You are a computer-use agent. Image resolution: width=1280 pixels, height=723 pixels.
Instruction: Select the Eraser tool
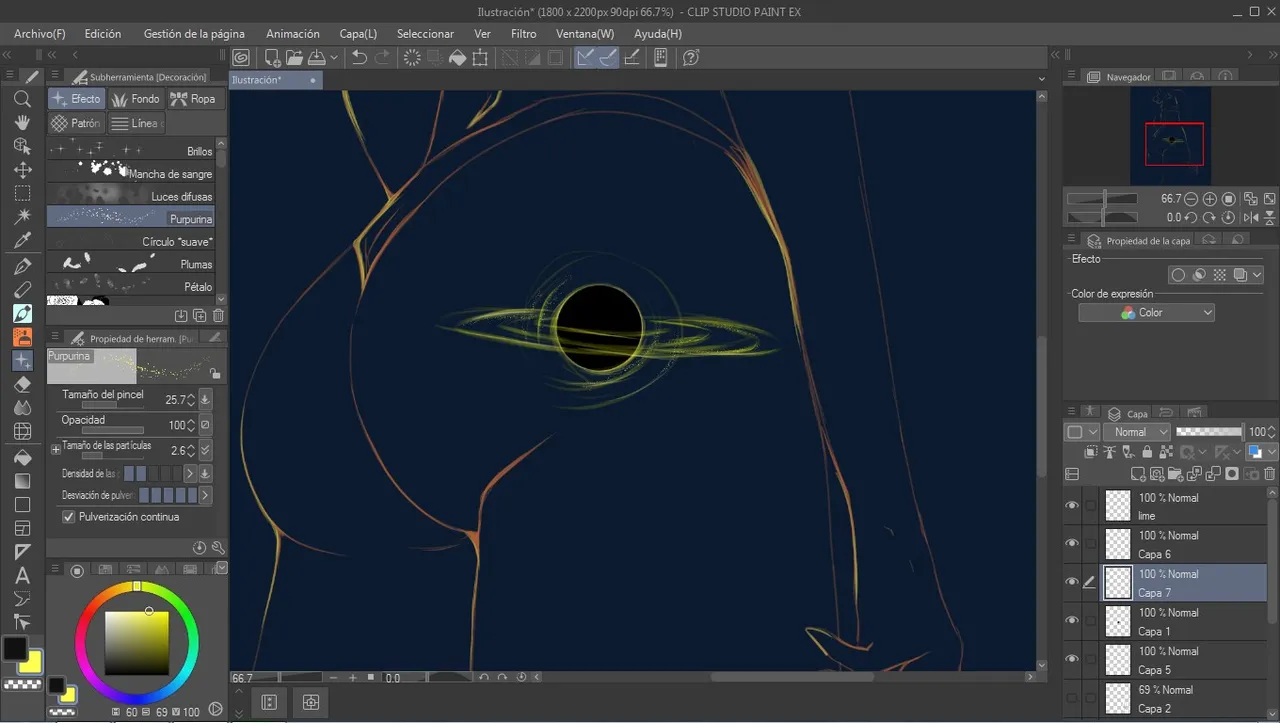22,384
